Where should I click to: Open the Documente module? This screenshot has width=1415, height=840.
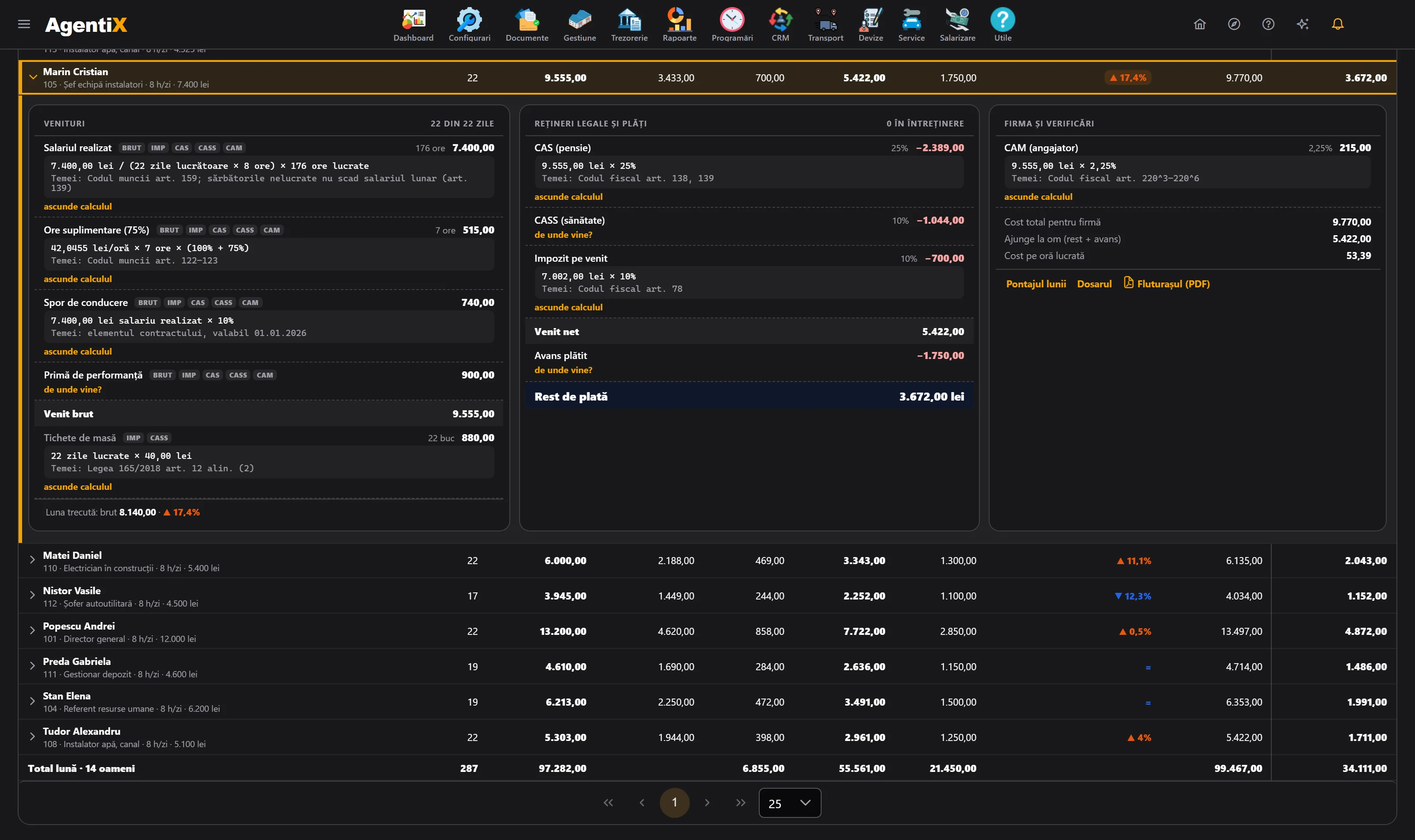click(527, 25)
